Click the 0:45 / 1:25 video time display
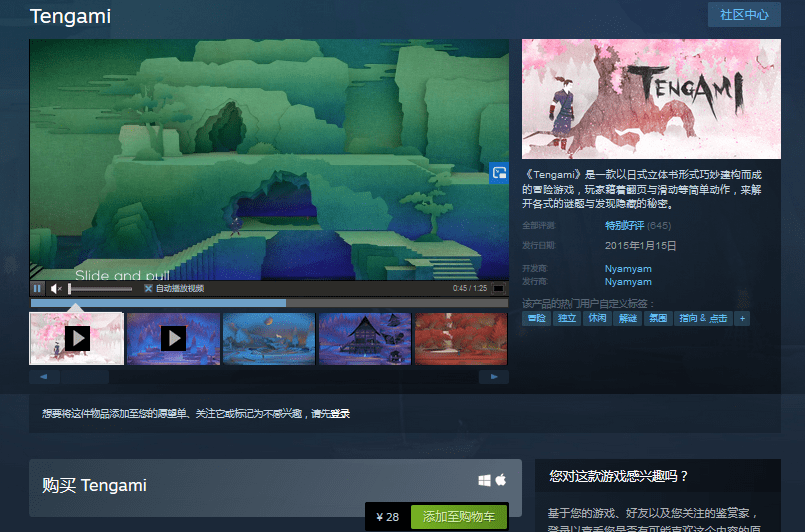This screenshot has height=532, width=805. (x=470, y=289)
